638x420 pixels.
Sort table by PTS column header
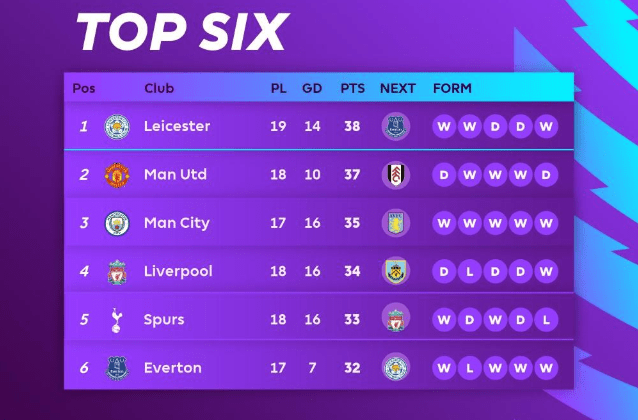352,88
